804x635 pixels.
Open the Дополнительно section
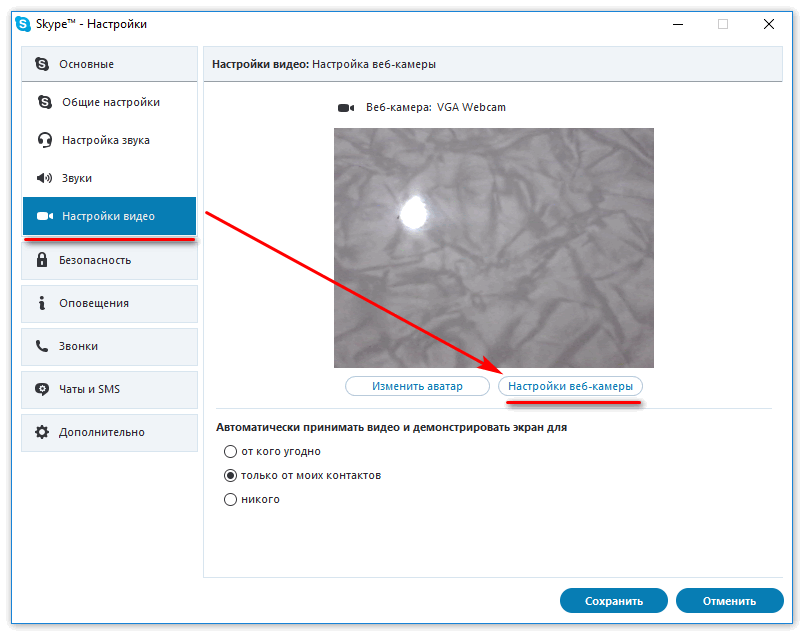pyautogui.click(x=109, y=432)
